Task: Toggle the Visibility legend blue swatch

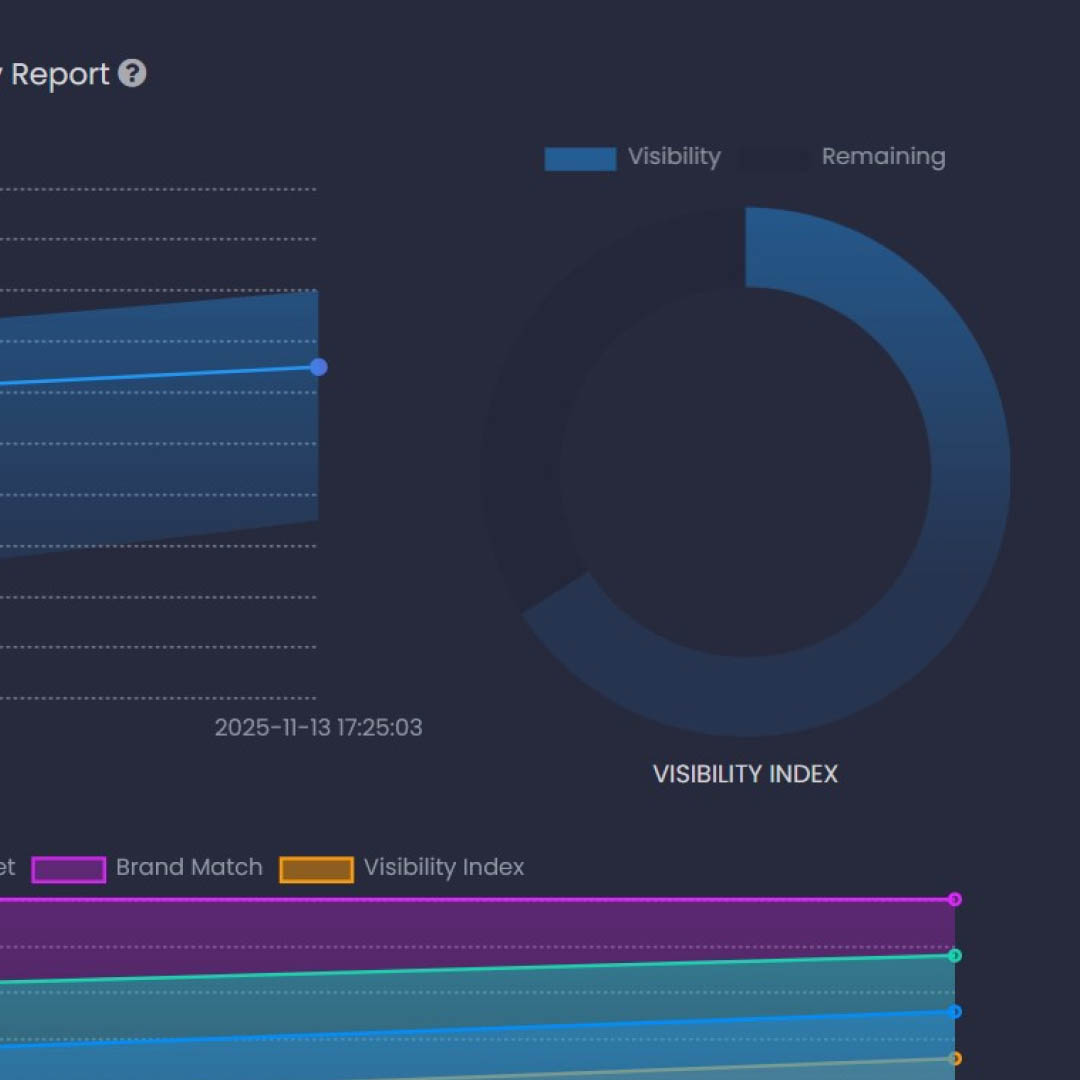Action: pyautogui.click(x=580, y=158)
